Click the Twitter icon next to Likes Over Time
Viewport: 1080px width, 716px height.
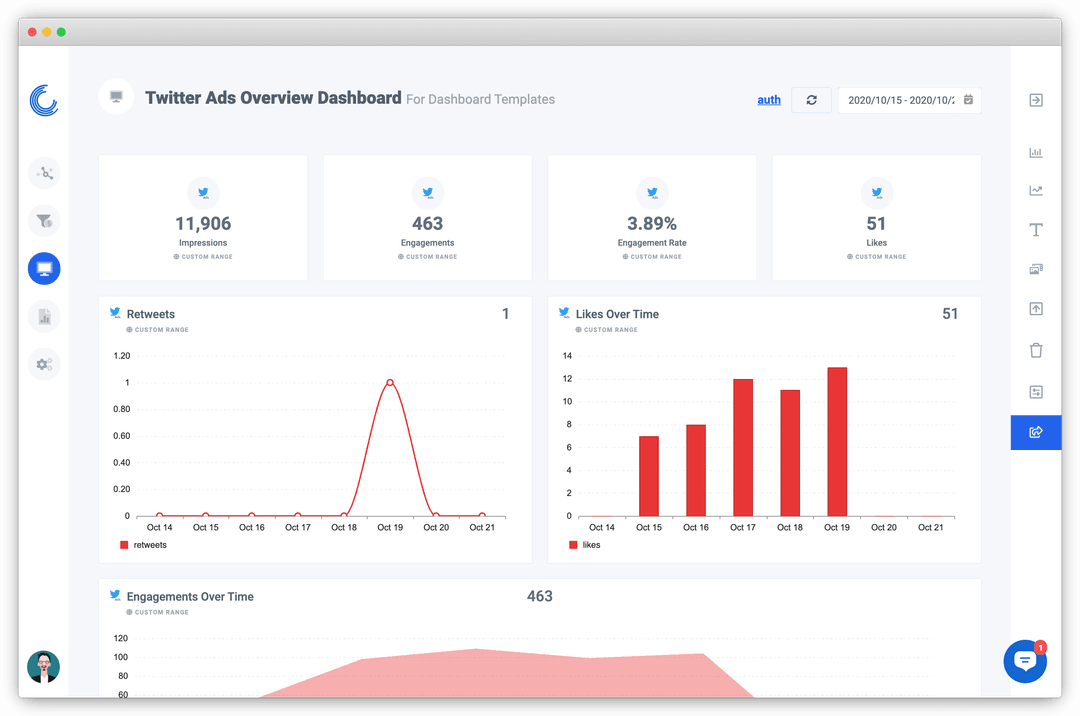pos(564,313)
